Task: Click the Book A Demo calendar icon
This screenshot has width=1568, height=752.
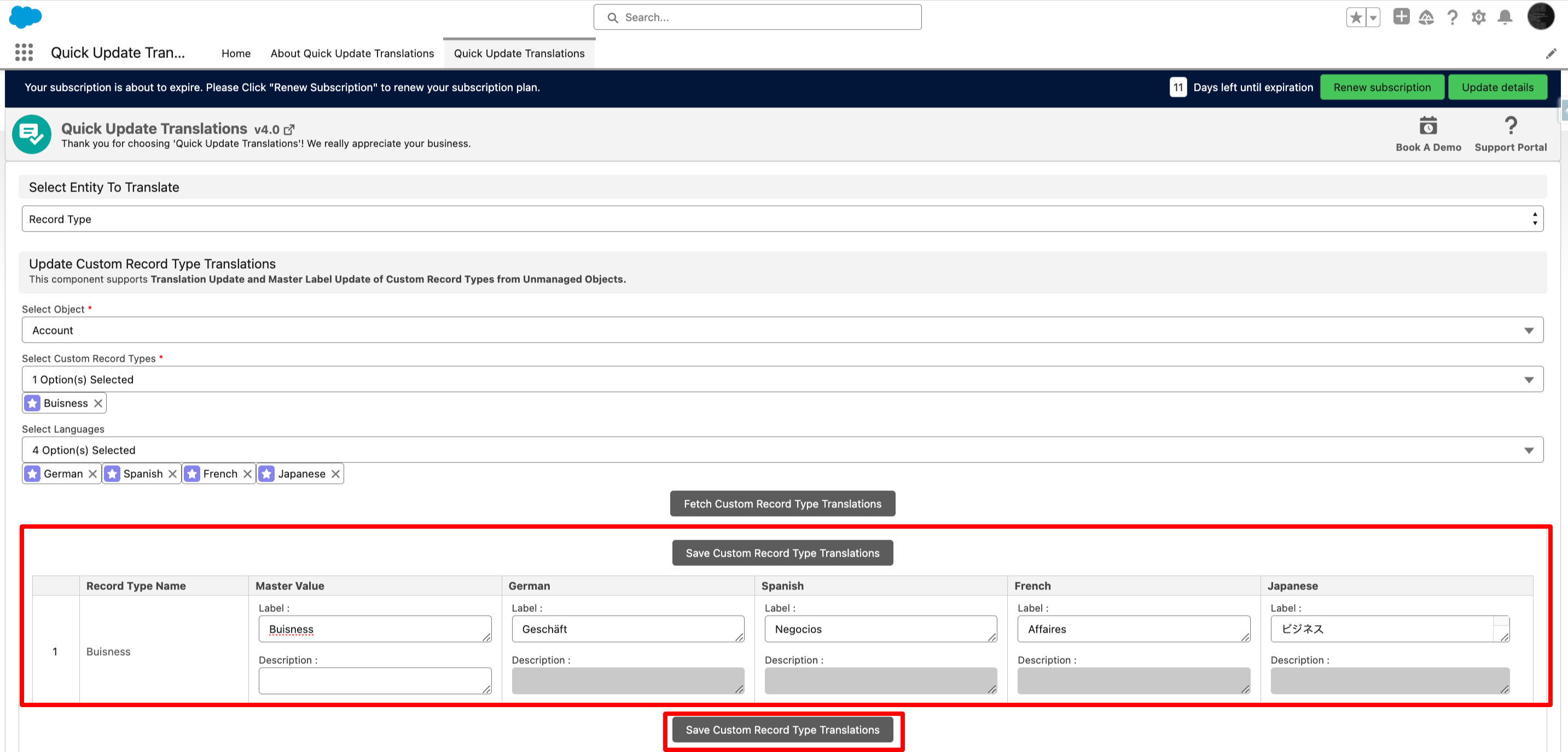Action: pos(1427,126)
